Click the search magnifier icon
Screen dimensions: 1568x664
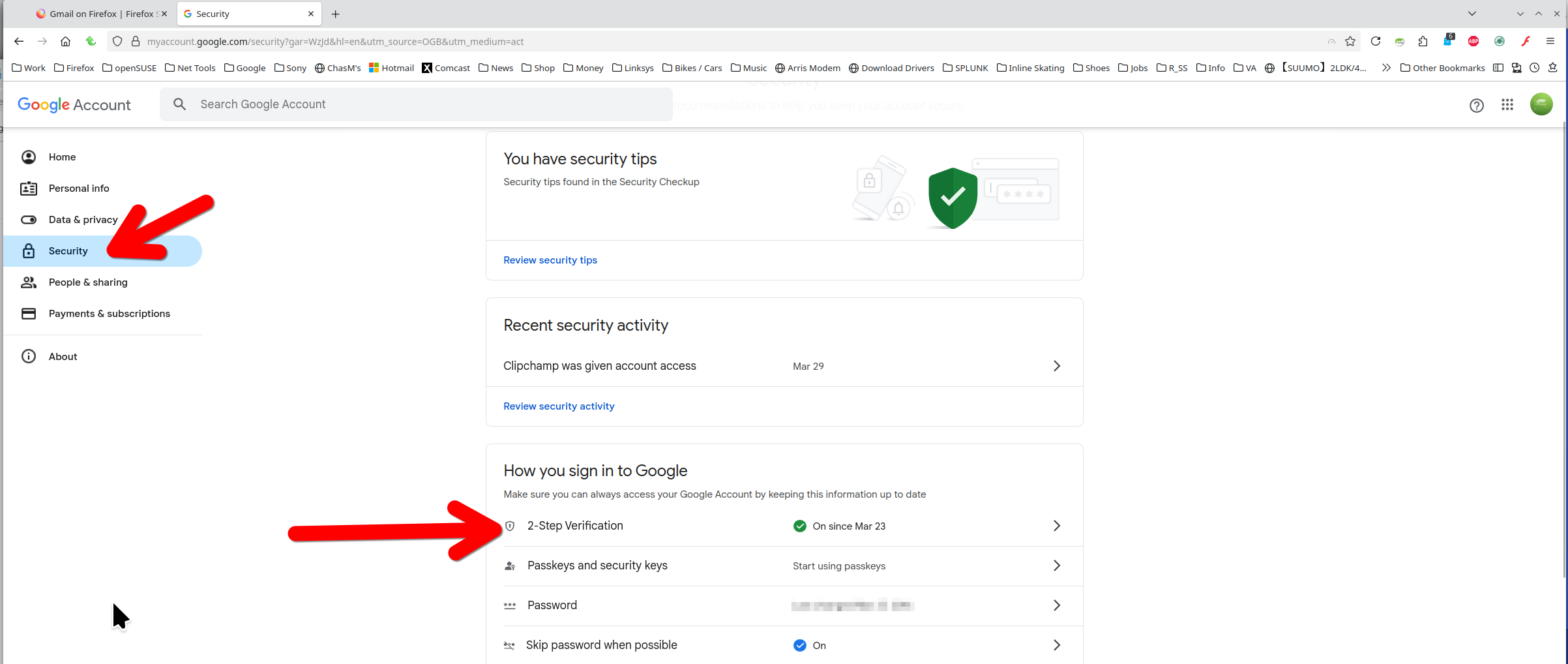(180, 104)
